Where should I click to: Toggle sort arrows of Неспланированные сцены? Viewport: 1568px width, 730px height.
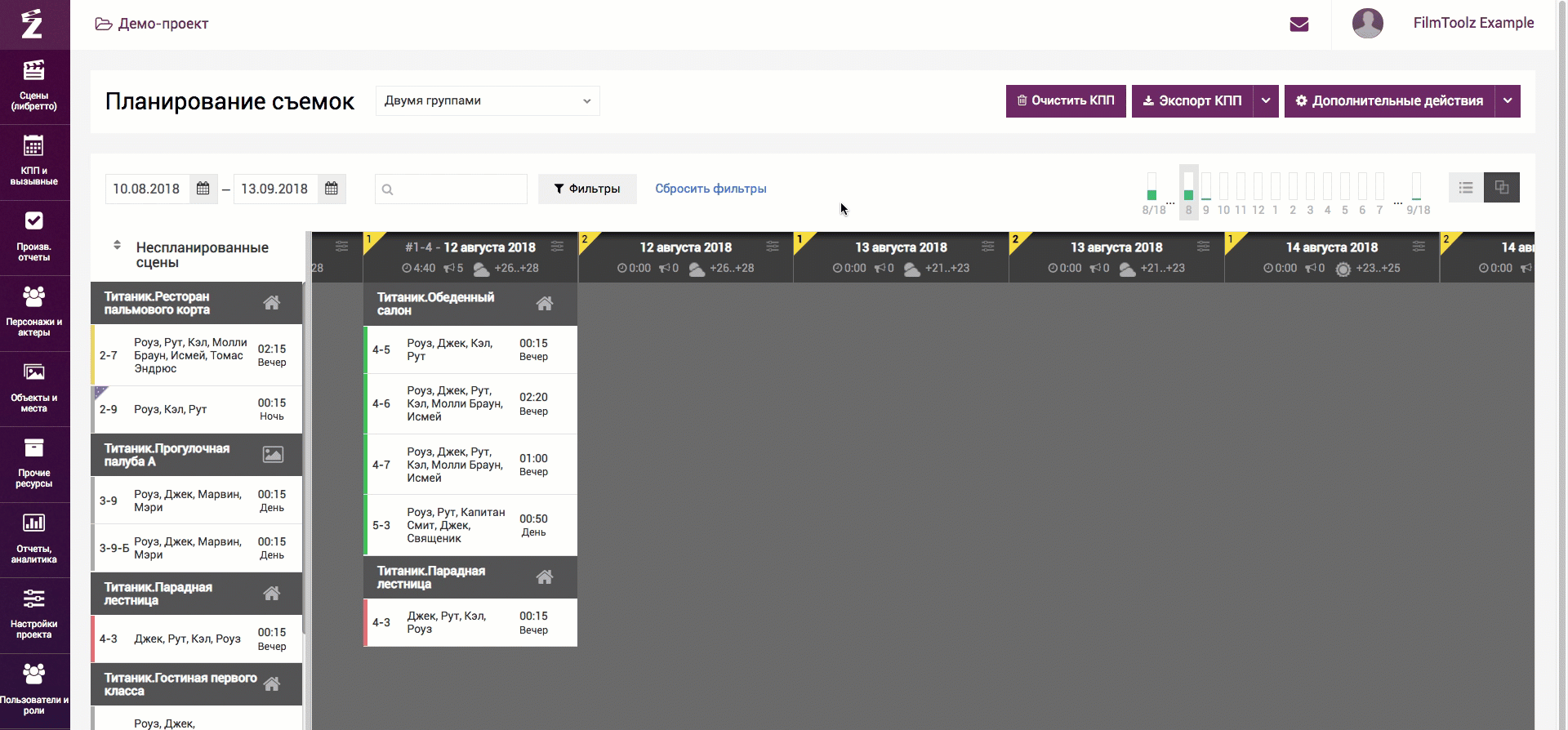pos(117,245)
